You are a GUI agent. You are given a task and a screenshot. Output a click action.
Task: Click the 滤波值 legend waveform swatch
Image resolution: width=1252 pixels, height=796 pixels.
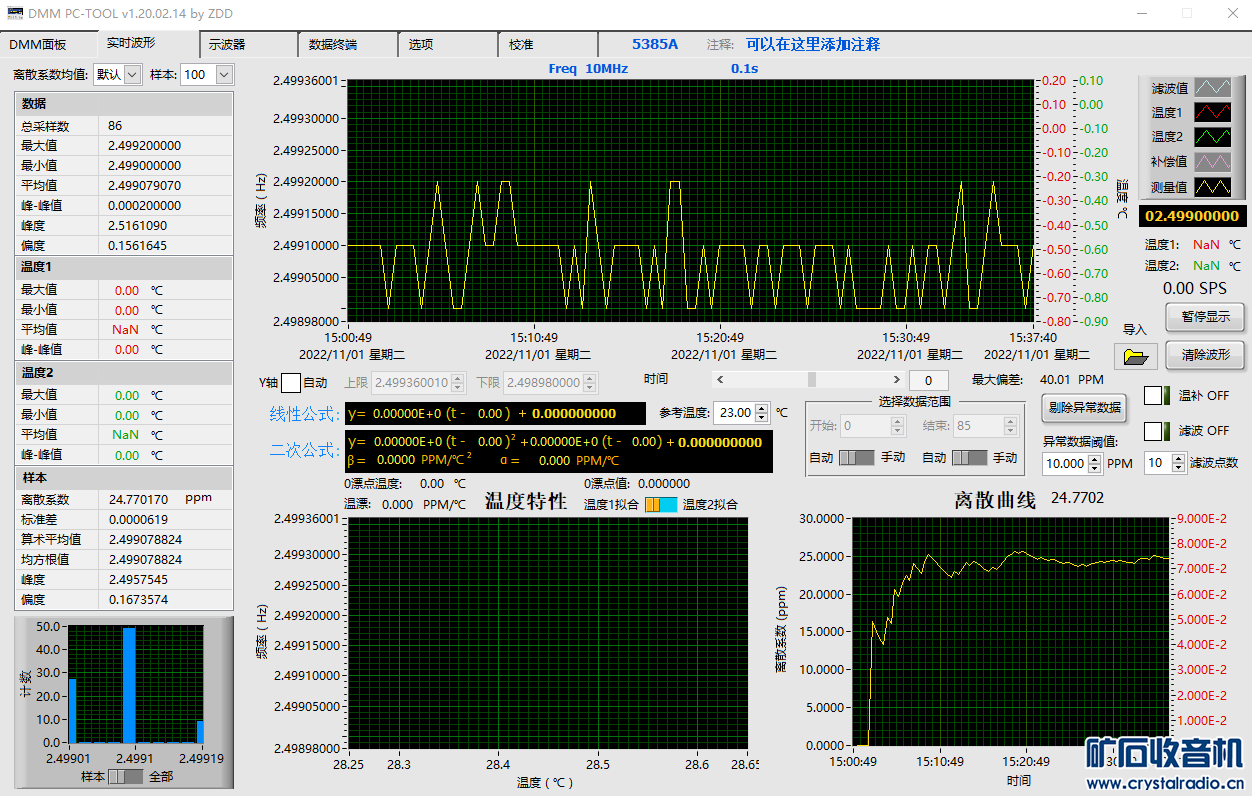1215,88
